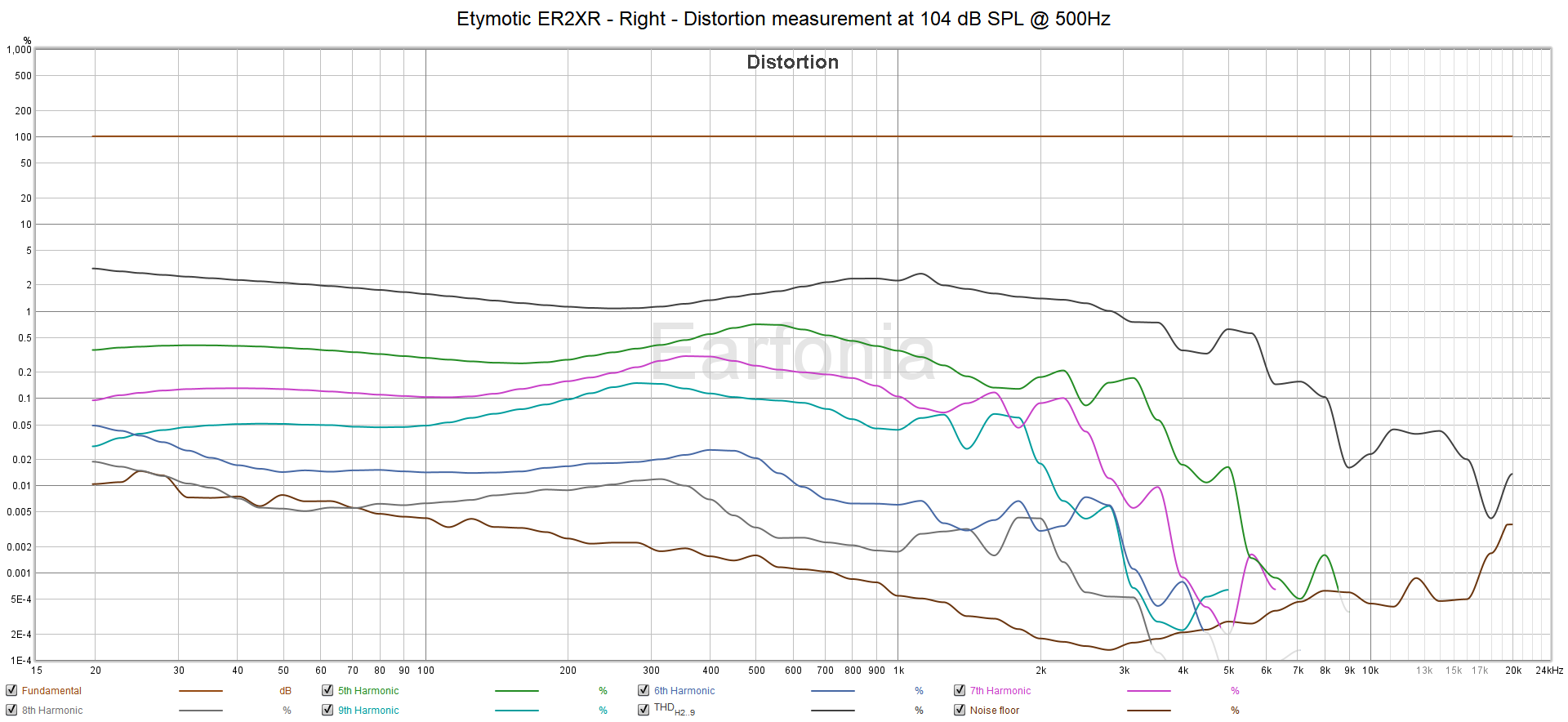Screen dimensions: 1568x722
Task: Toggle the 8th Harmonic checkbox
Action: tap(11, 710)
